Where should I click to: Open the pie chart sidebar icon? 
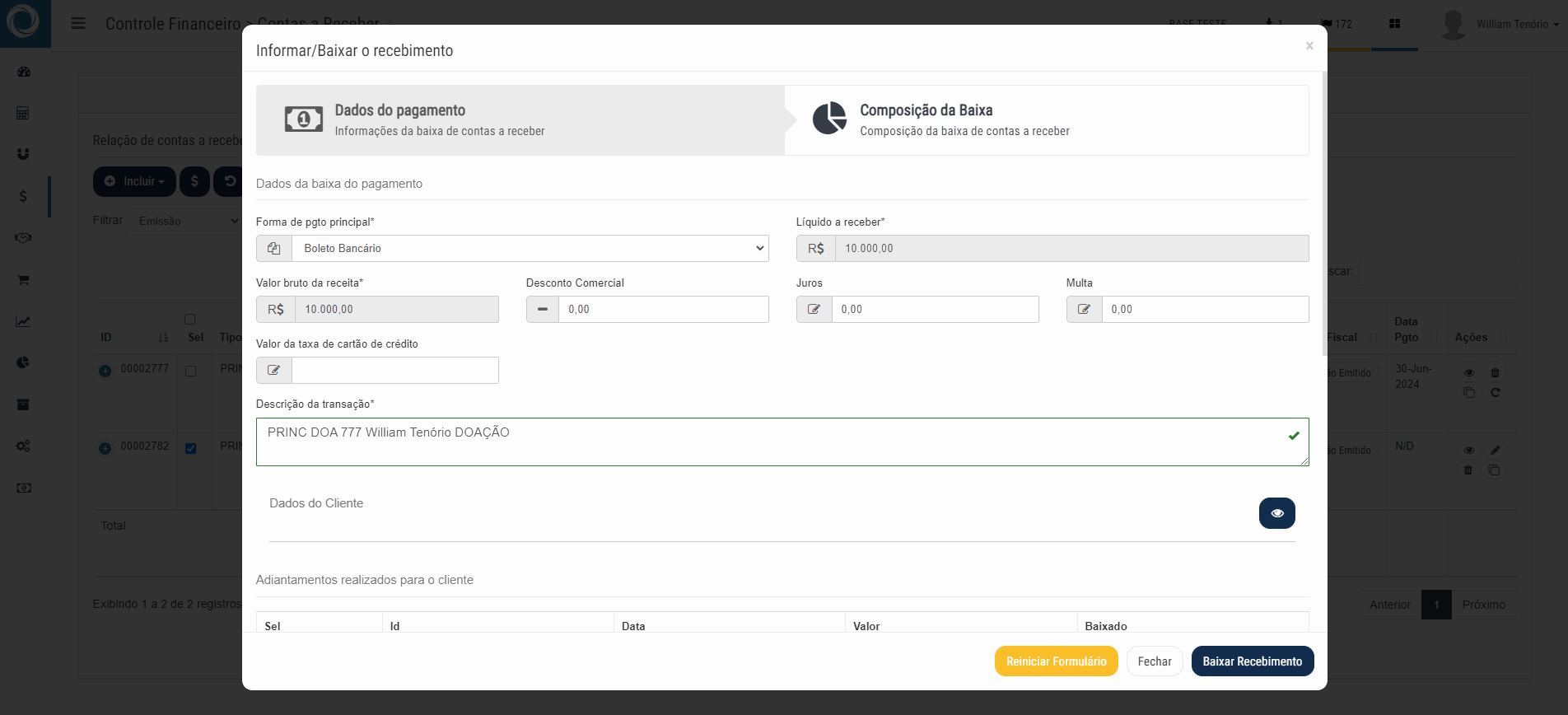click(23, 362)
